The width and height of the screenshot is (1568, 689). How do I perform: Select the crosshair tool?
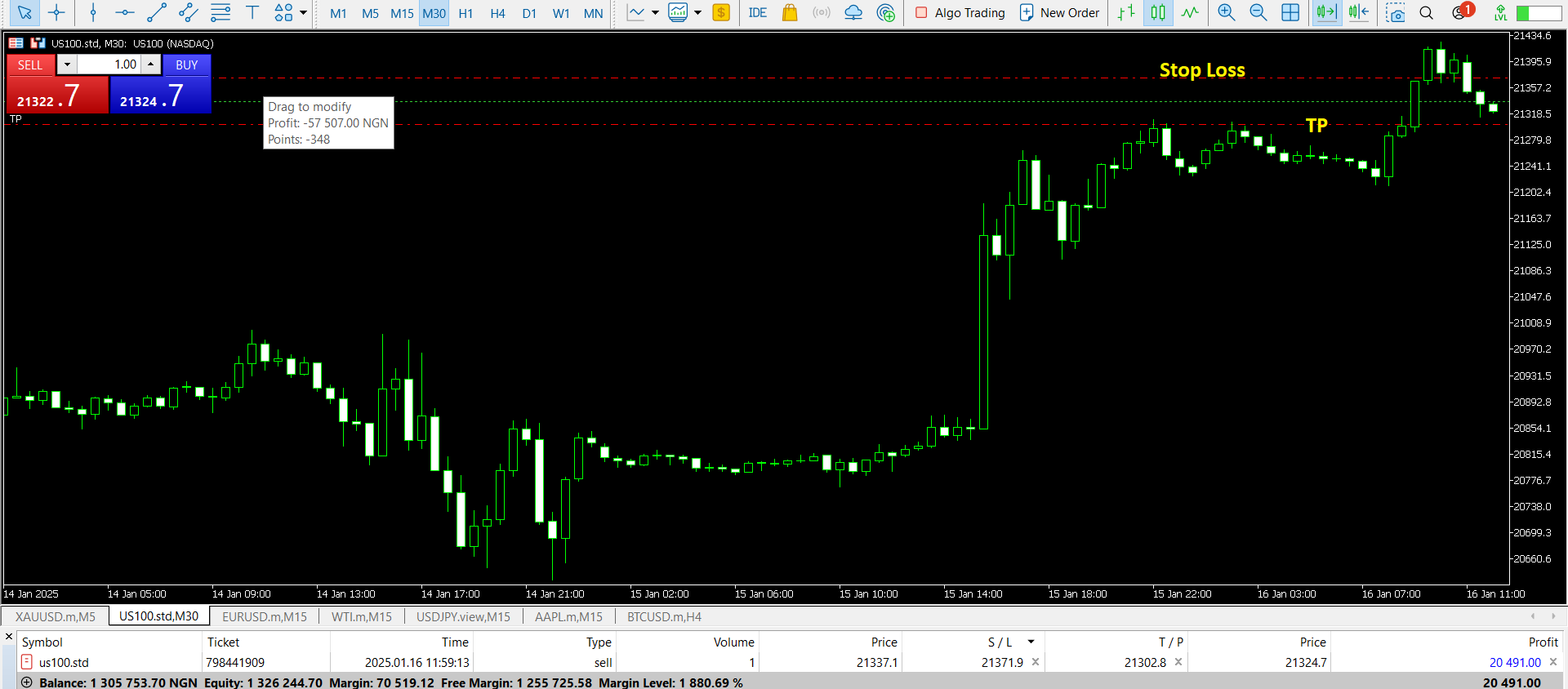56,12
